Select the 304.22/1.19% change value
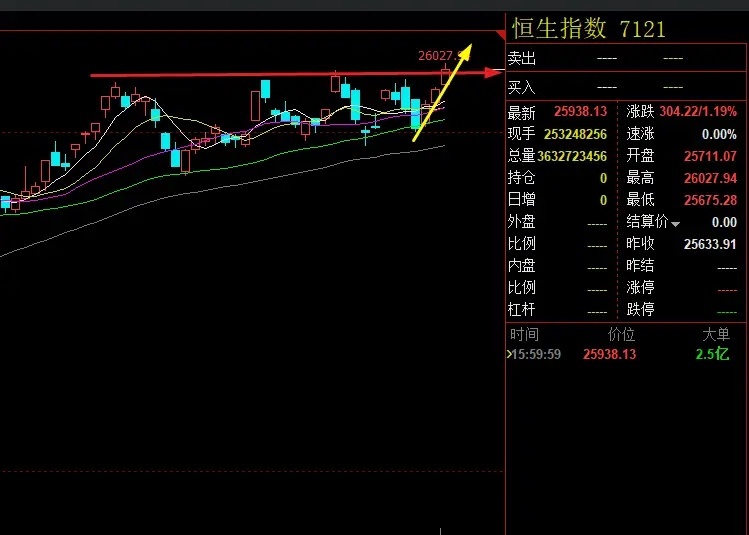Image resolution: width=749 pixels, height=535 pixels. (698, 112)
